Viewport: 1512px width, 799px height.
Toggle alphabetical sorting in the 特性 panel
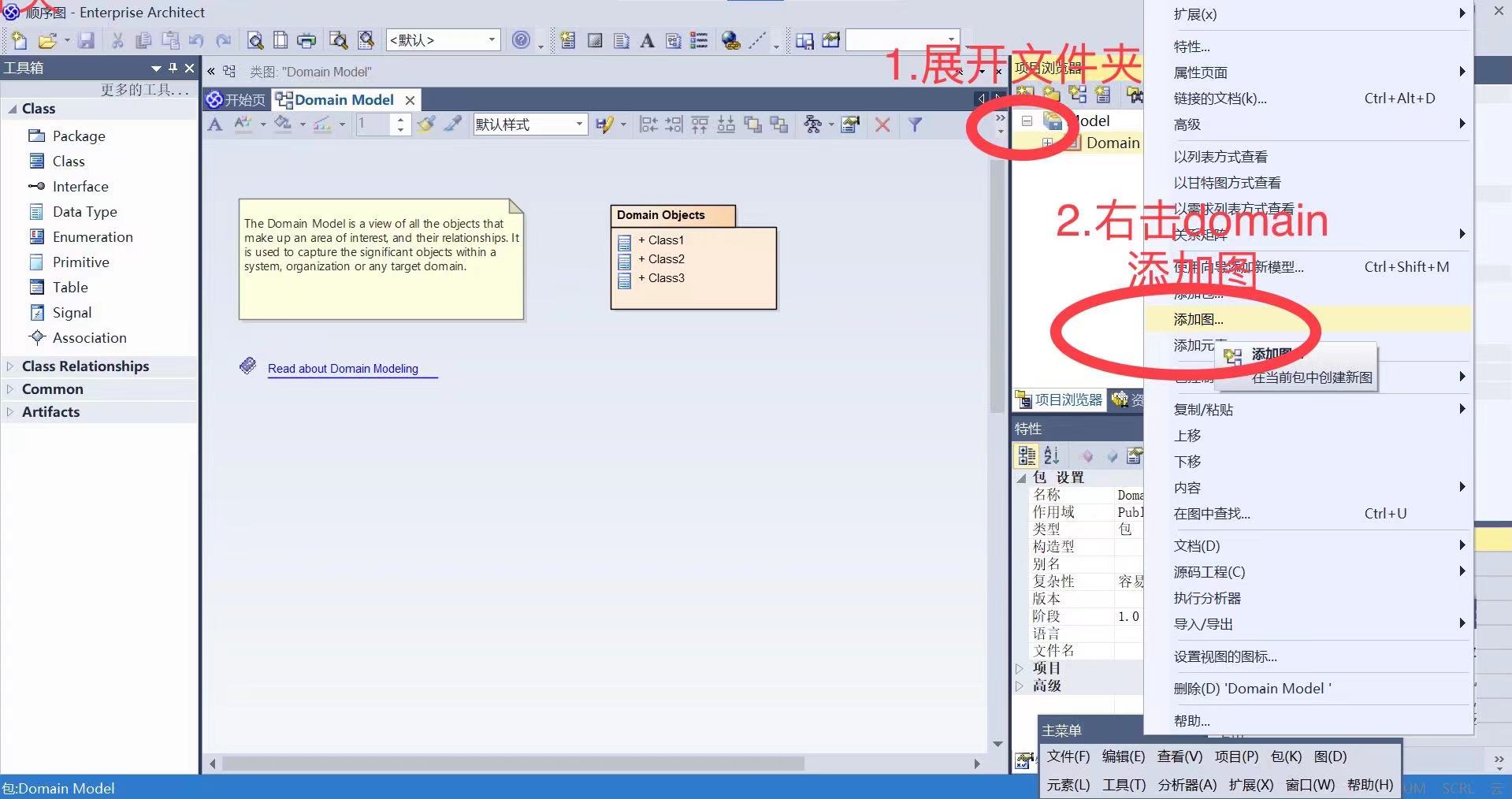point(1051,455)
